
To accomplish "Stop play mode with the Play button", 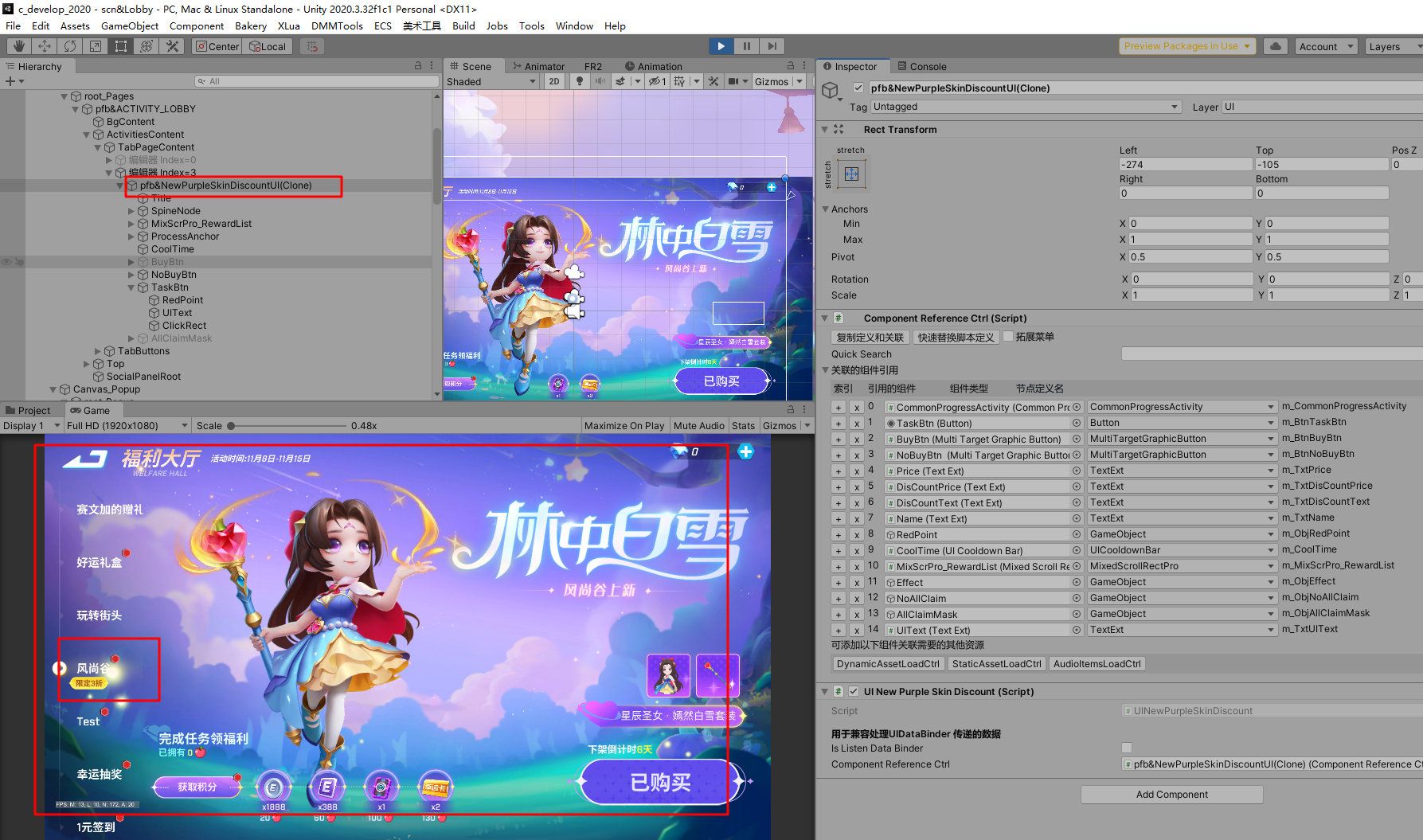I will click(x=721, y=46).
